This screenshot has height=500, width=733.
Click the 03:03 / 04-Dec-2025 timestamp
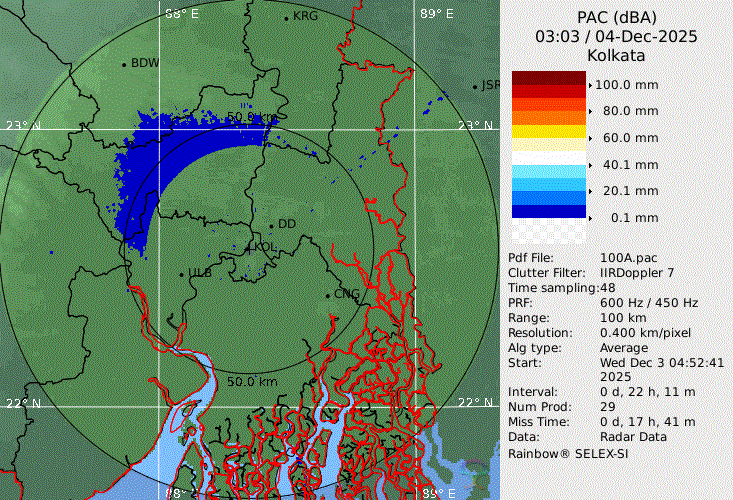(x=616, y=36)
